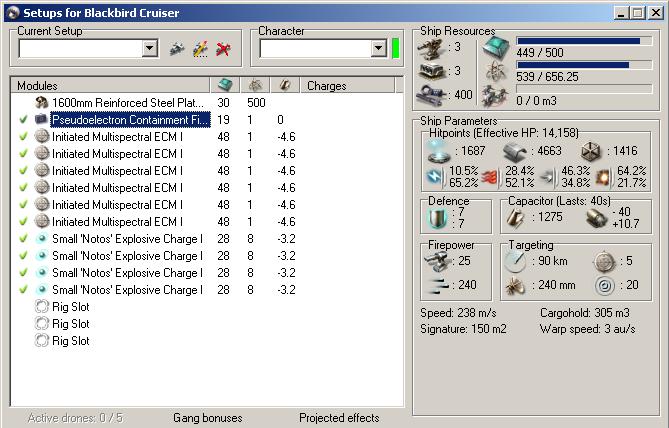Viewport: 669px width, 428px height.
Task: Click the turret hardpoints icon in Ship Resources
Action: pos(430,48)
